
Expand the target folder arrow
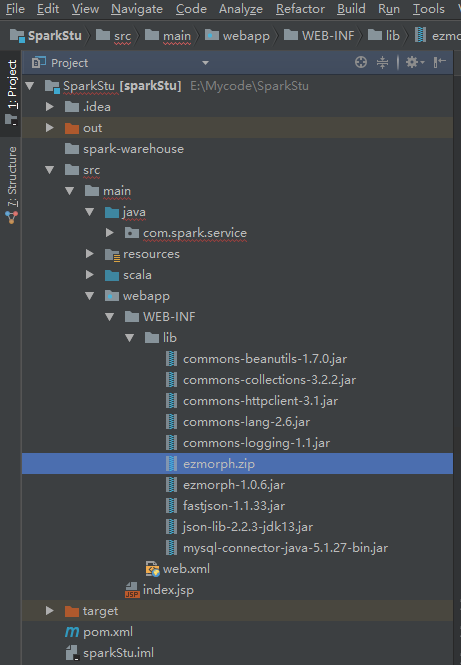click(50, 611)
